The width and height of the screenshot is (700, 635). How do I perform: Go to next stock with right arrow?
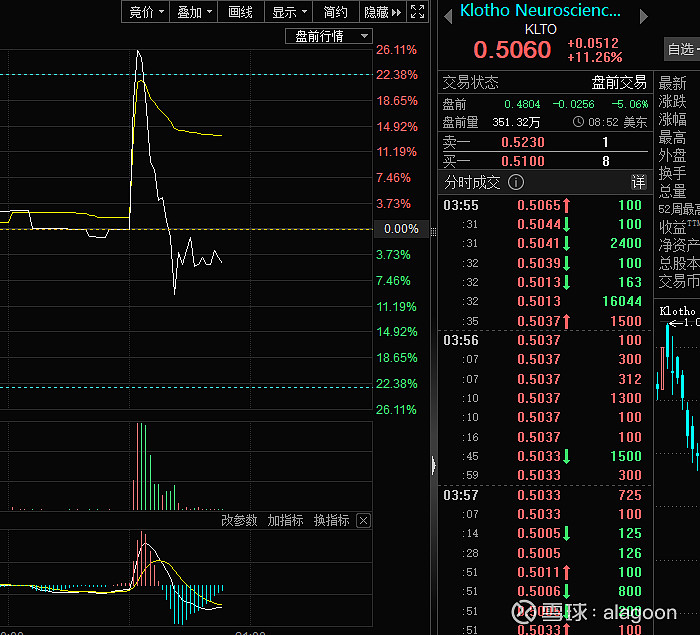tap(643, 17)
